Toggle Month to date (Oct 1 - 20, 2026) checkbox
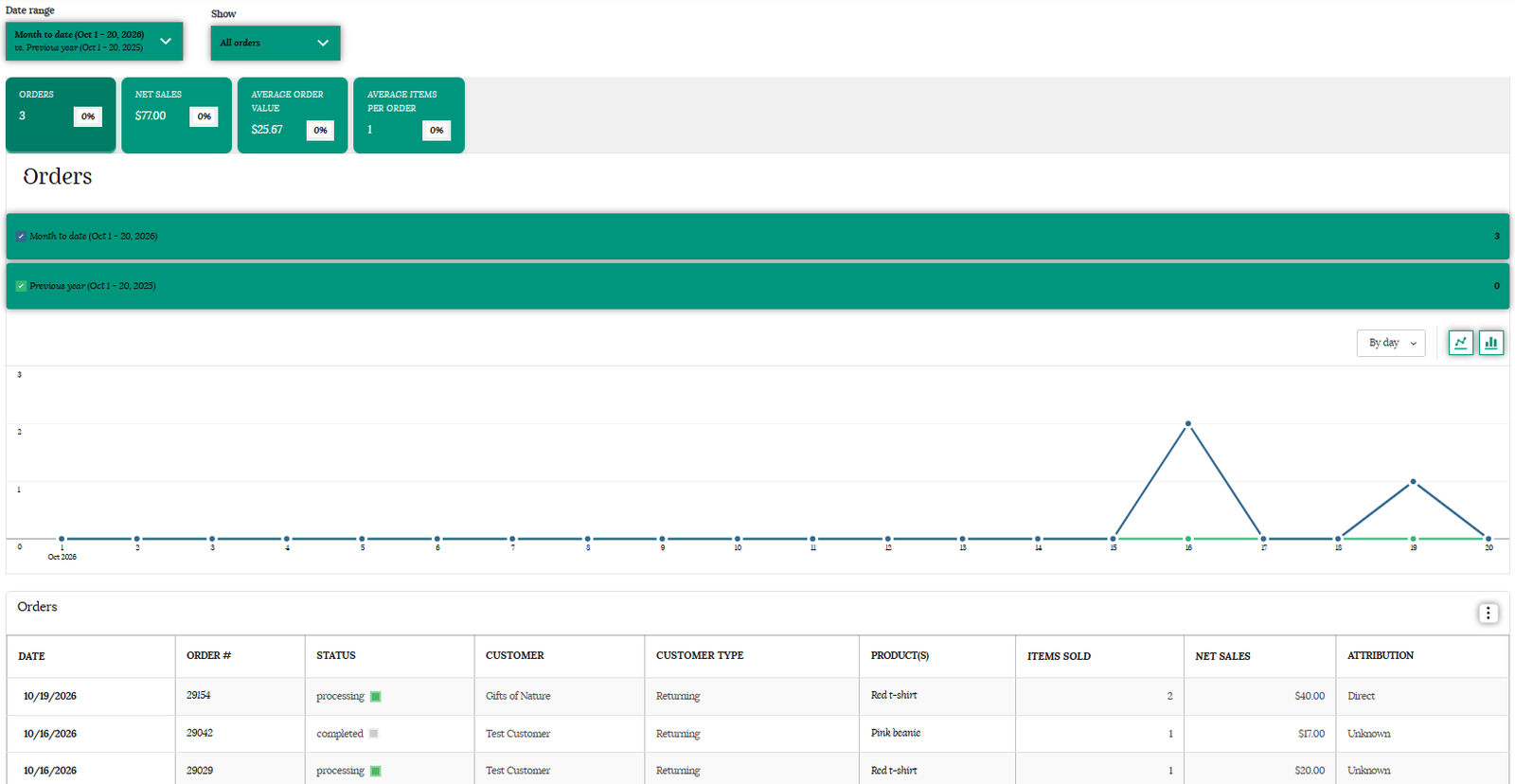This screenshot has width=1515, height=784. tap(22, 237)
